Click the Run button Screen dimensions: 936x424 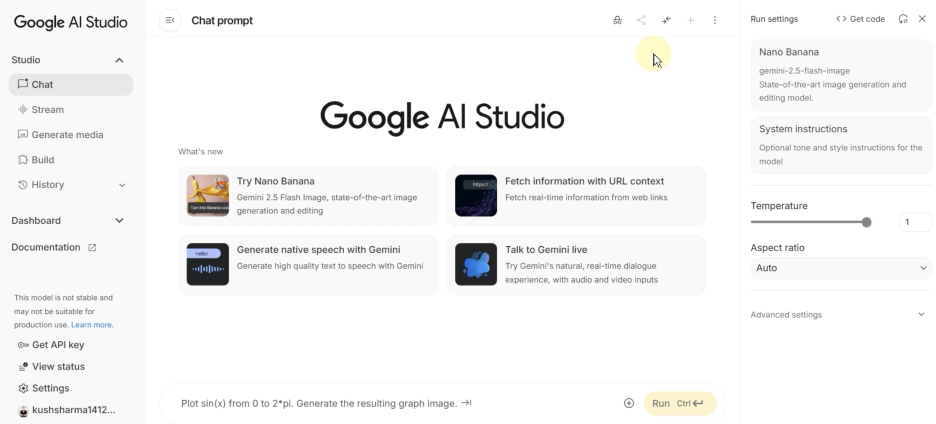[680, 404]
